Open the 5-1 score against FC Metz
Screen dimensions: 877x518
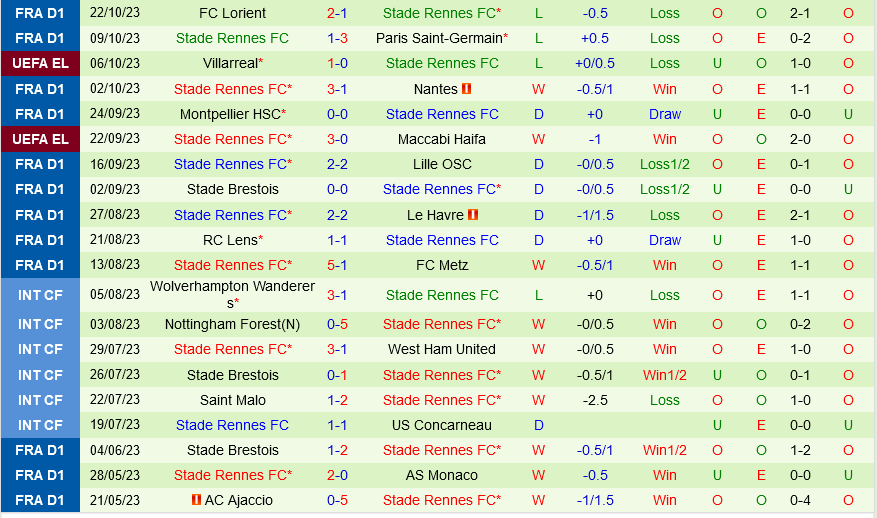(x=337, y=265)
